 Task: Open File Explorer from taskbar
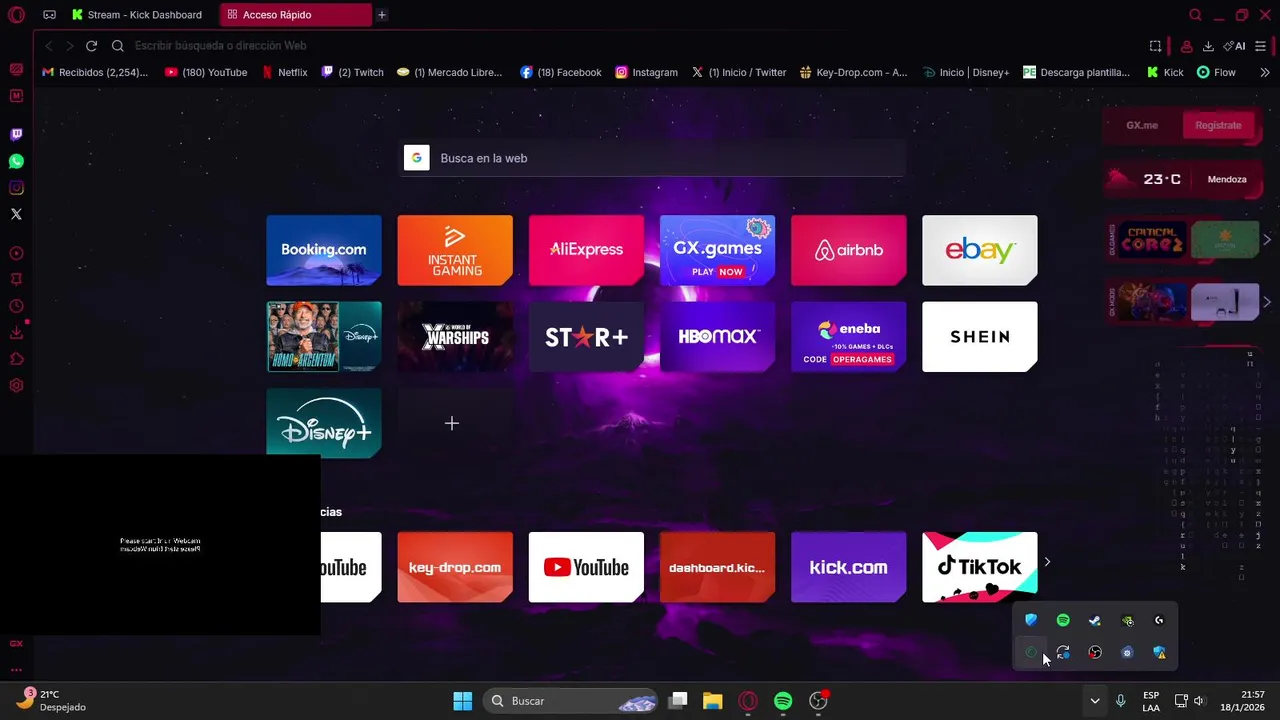tap(712, 701)
